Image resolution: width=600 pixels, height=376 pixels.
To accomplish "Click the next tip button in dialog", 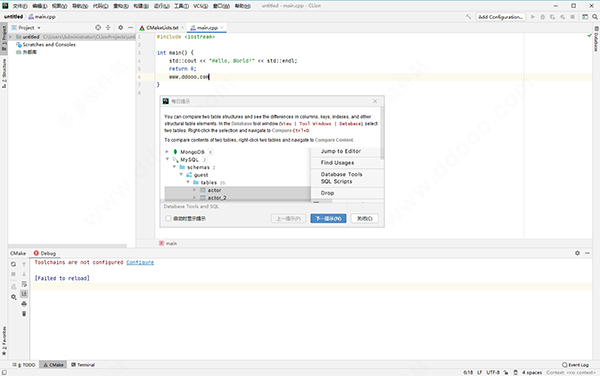I will coord(328,218).
